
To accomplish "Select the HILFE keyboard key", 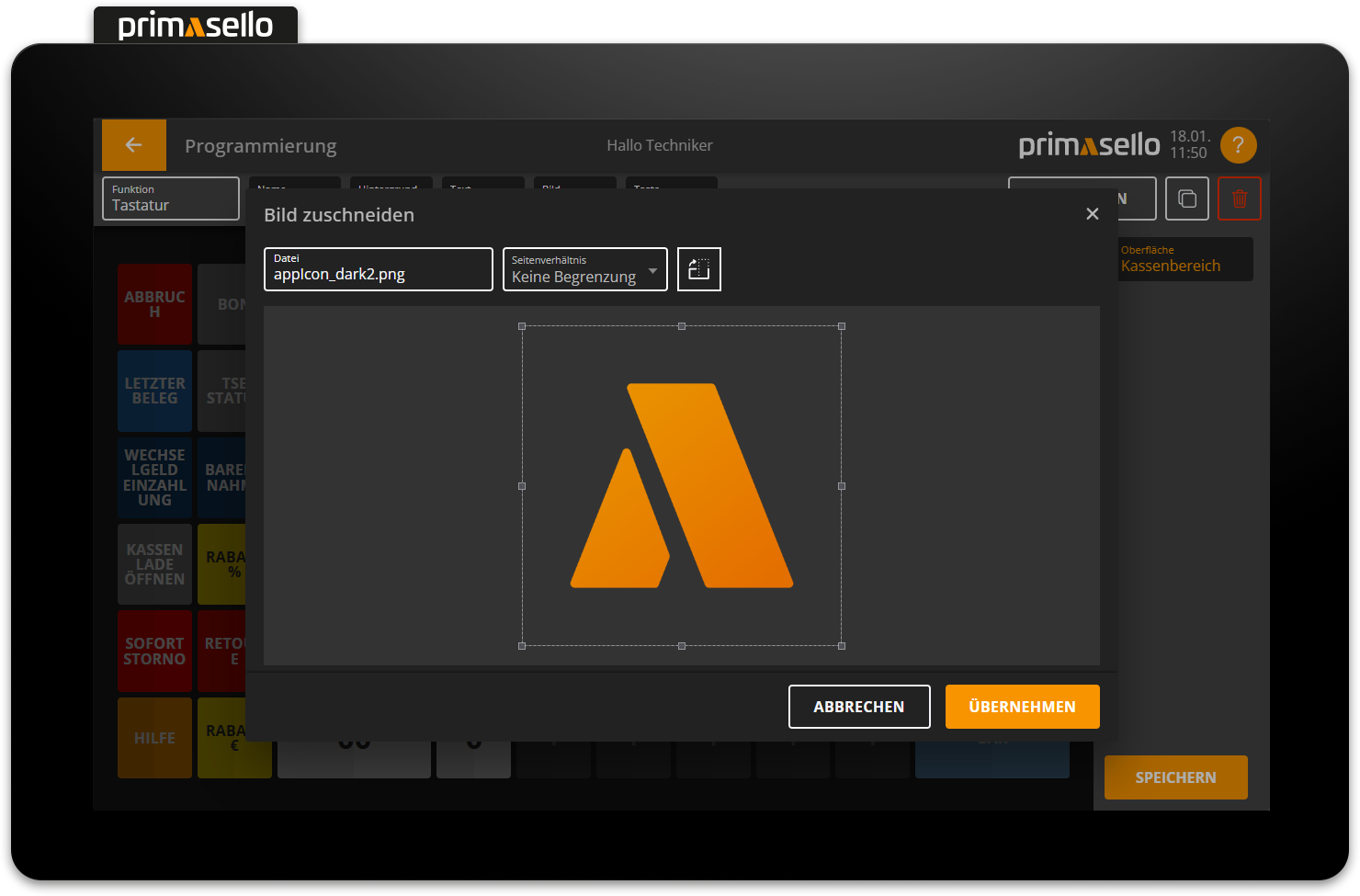I will (154, 738).
